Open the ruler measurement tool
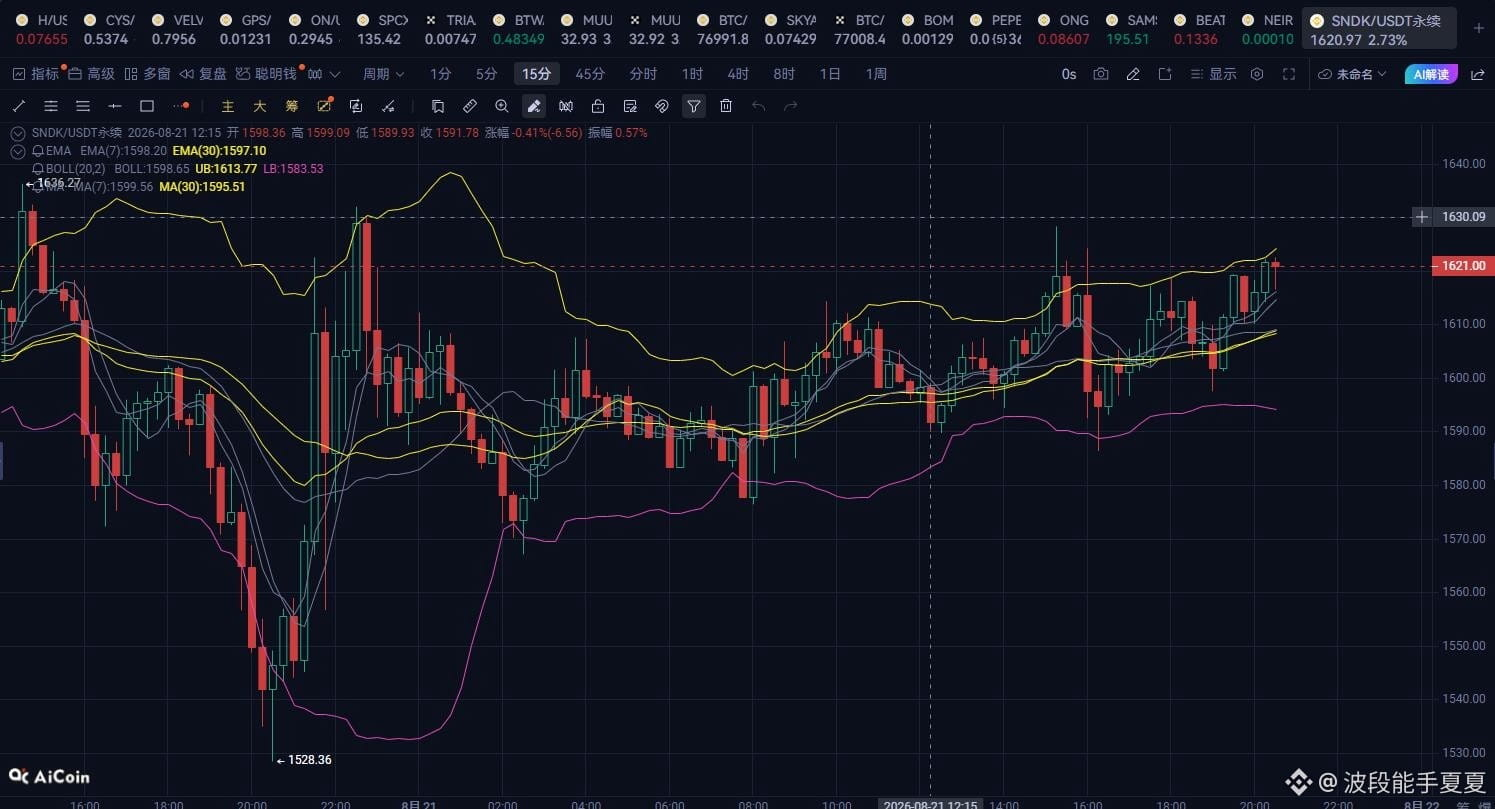 pos(470,106)
